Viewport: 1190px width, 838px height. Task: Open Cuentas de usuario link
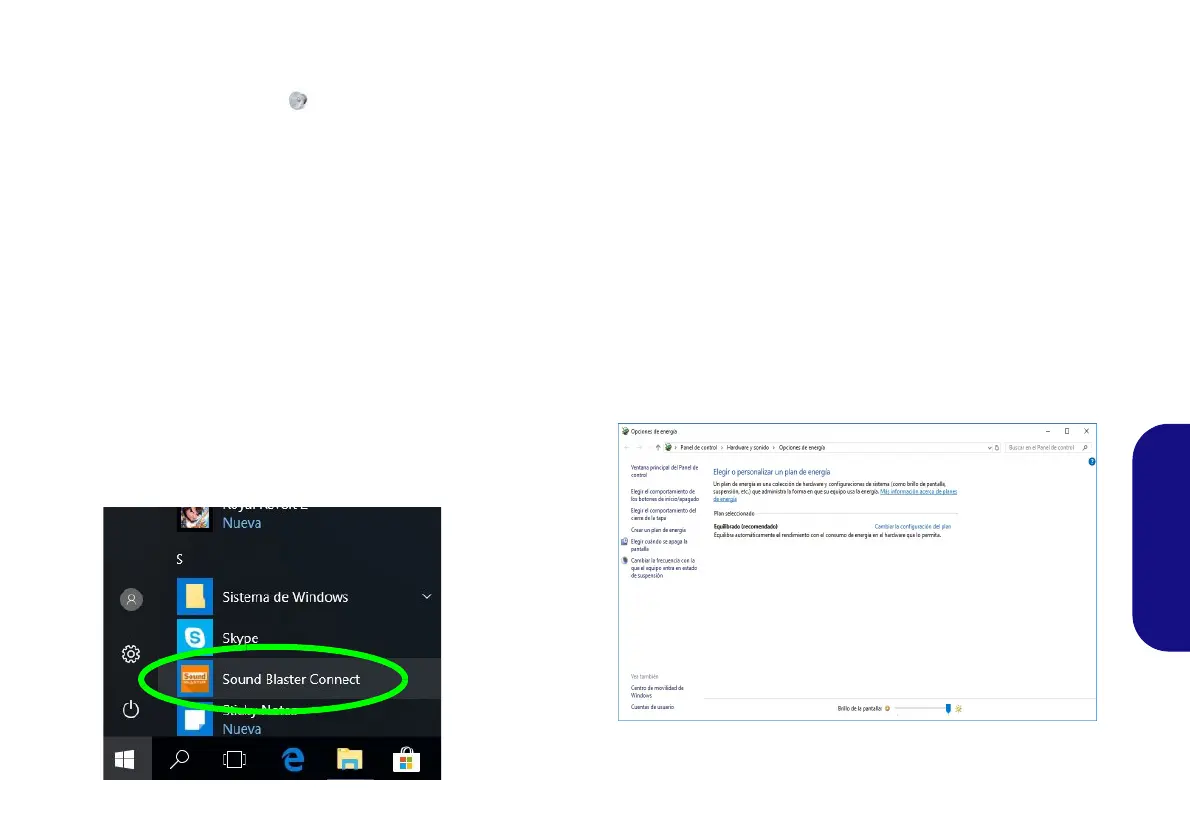[x=652, y=707]
